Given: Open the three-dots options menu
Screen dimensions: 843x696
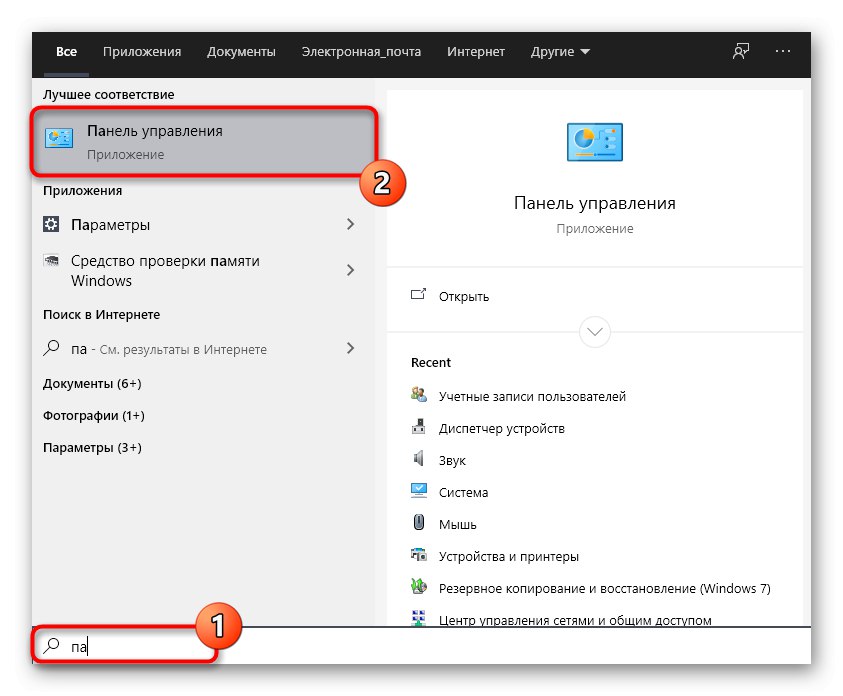Looking at the screenshot, I should click(x=783, y=52).
